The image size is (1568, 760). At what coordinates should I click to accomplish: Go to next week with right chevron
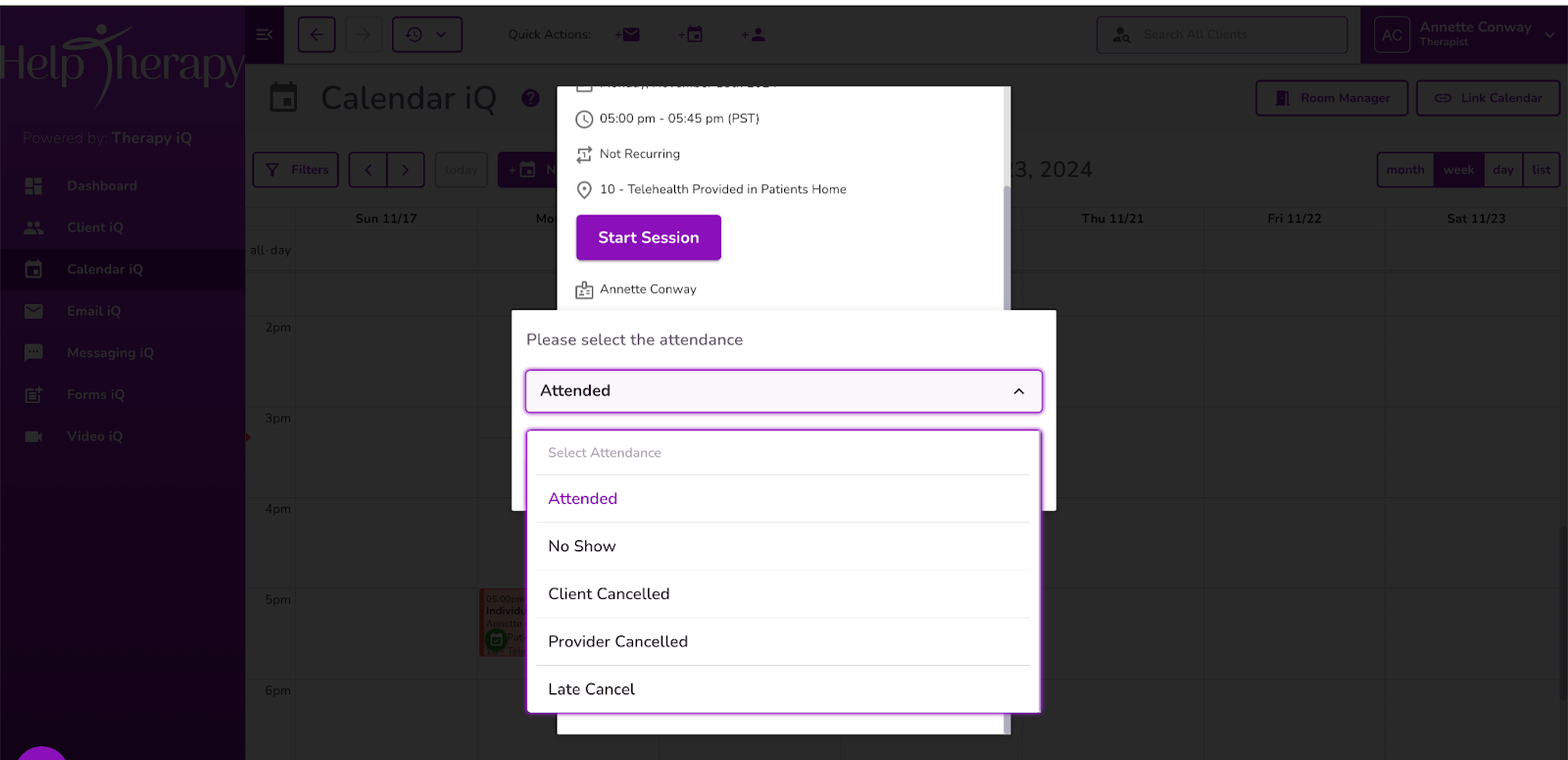[406, 170]
